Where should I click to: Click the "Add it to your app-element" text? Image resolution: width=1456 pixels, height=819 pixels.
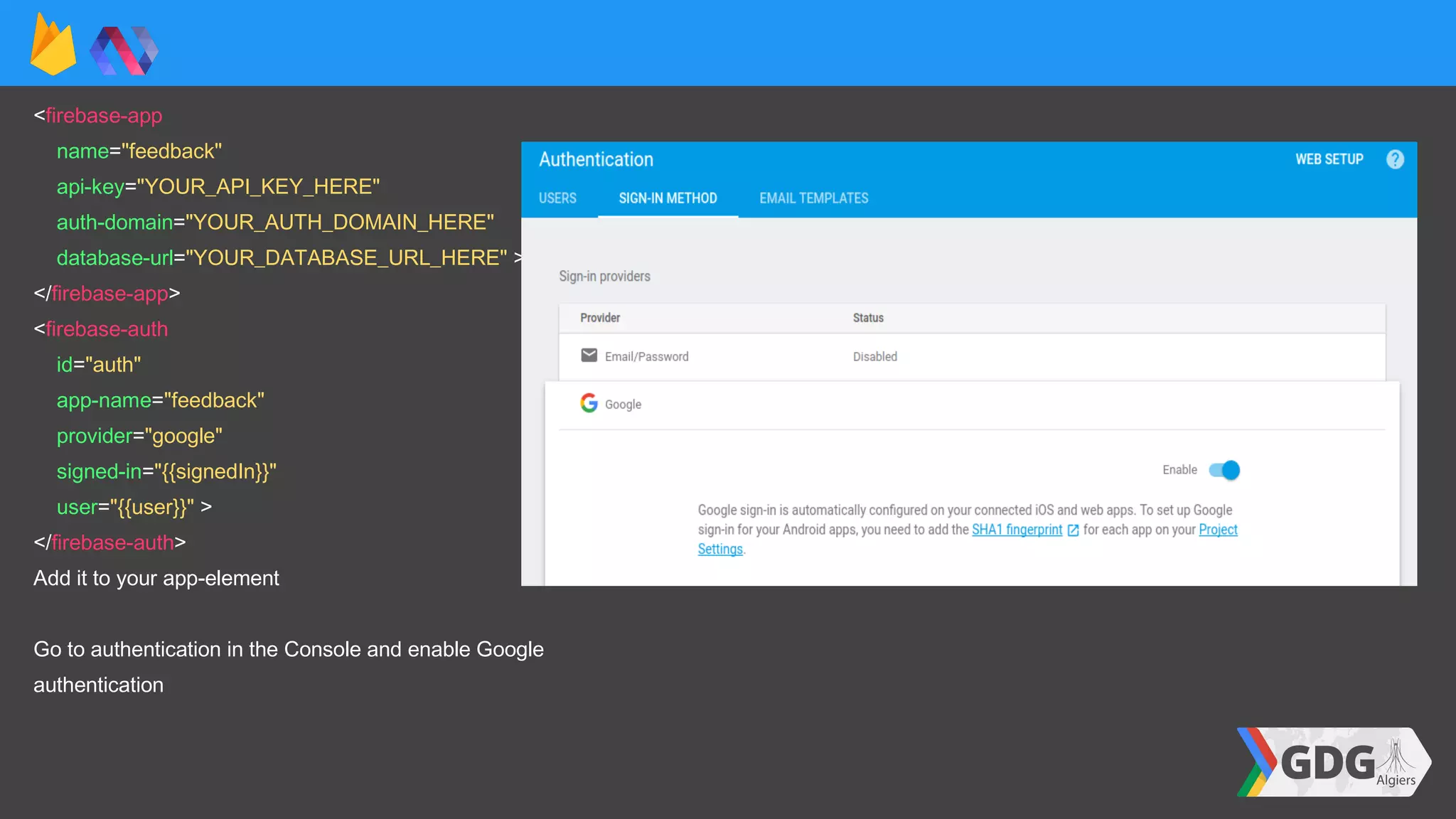[156, 578]
